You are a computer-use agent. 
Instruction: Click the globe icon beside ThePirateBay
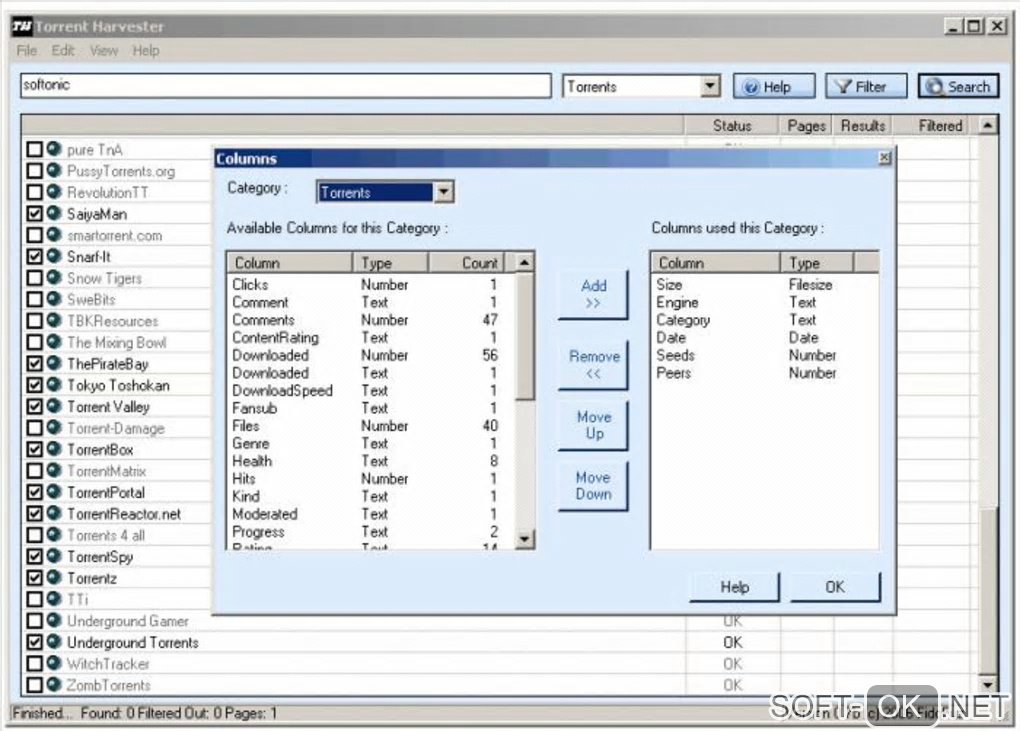point(54,363)
